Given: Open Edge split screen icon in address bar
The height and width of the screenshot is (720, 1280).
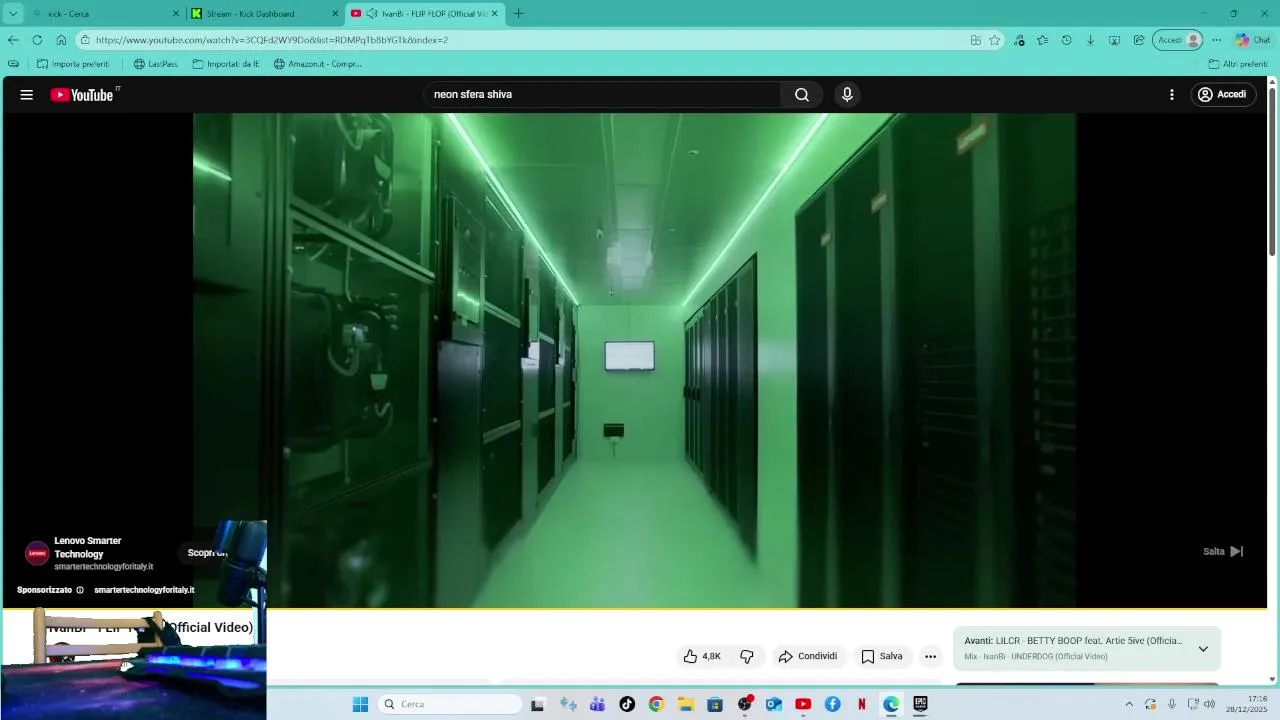Looking at the screenshot, I should [976, 40].
